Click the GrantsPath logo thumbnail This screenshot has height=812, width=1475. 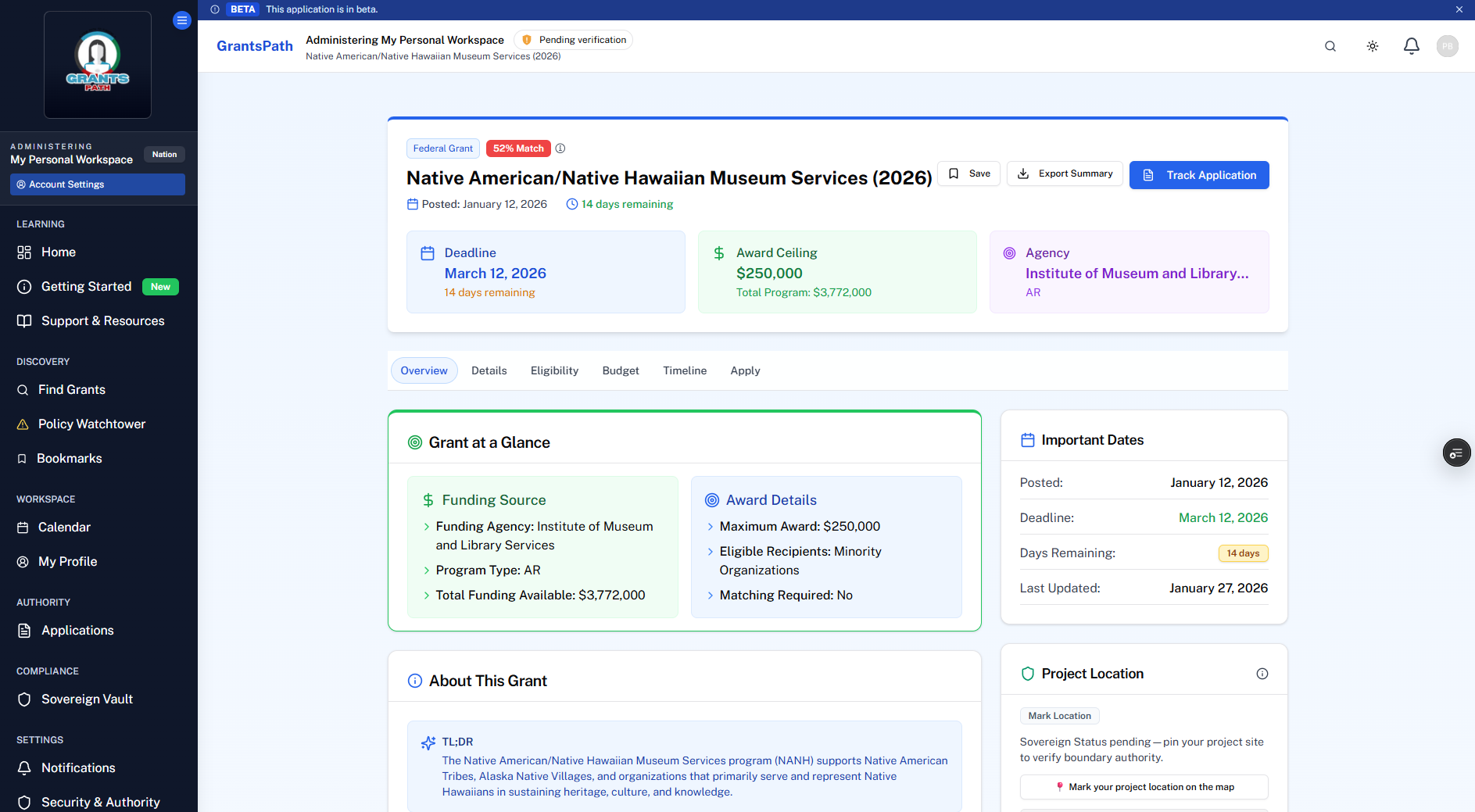pyautogui.click(x=98, y=65)
